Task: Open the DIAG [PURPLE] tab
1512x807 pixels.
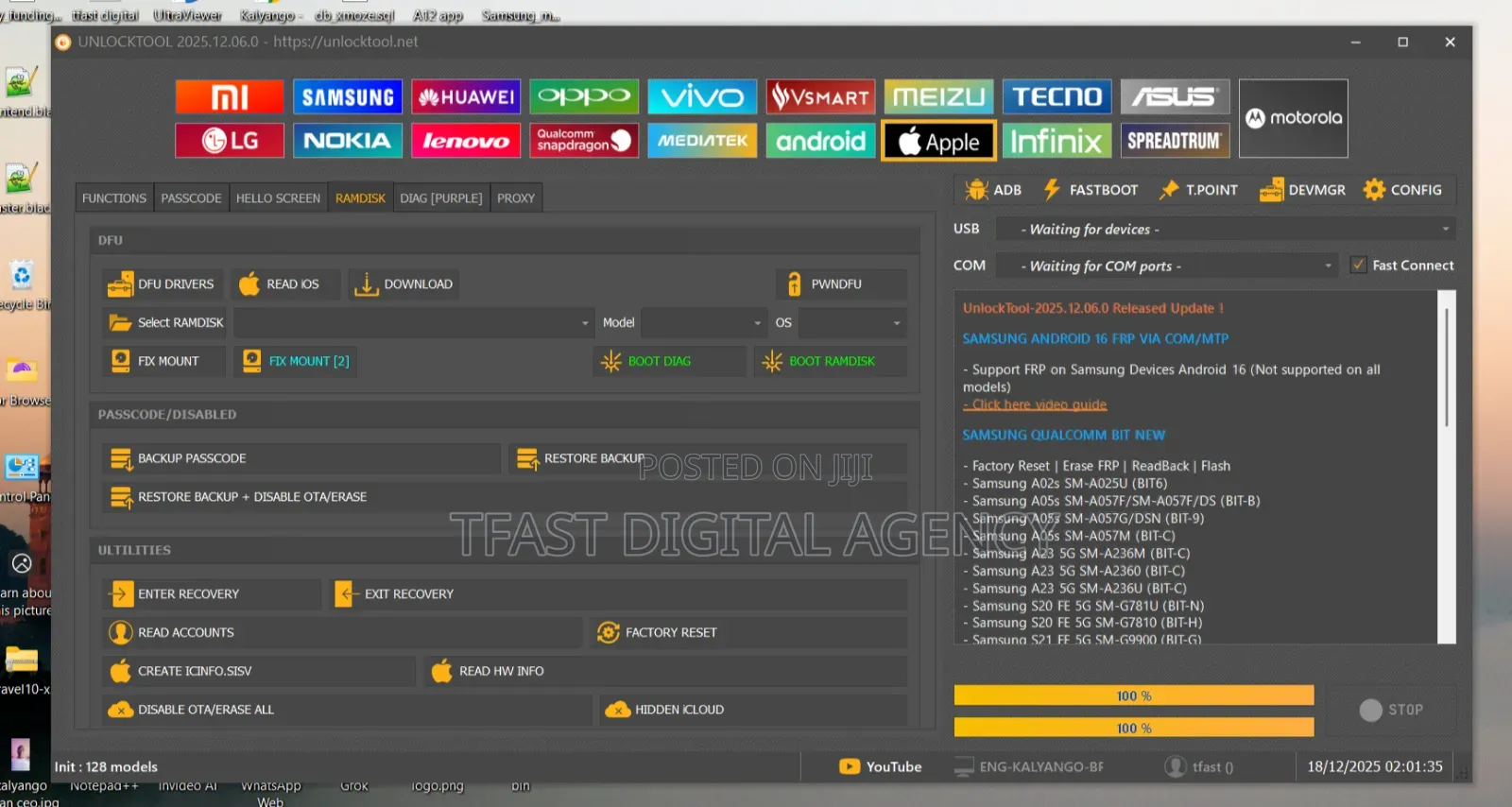Action: click(441, 198)
